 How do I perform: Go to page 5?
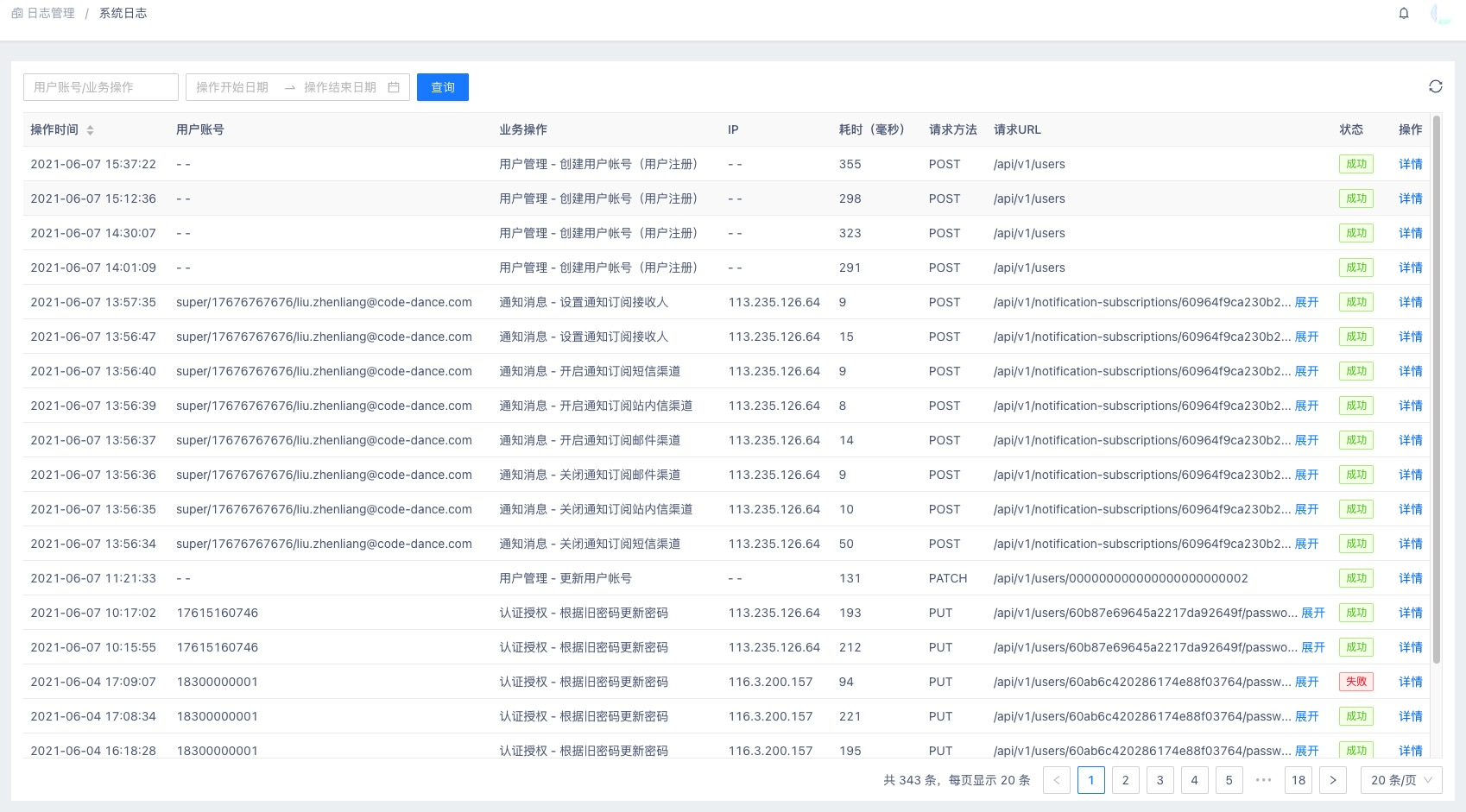click(x=1229, y=780)
